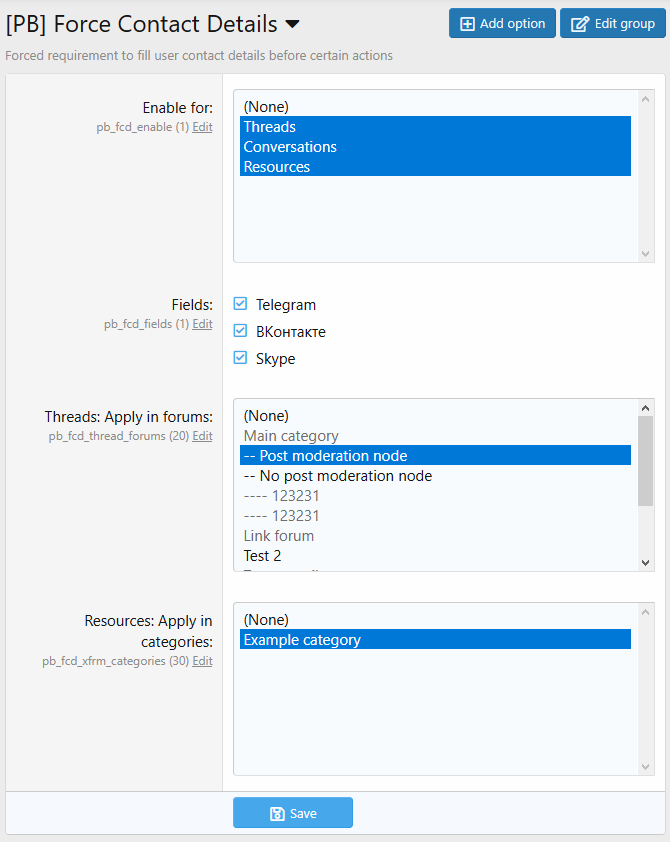The image size is (670, 842).
Task: Click Edit link for pb_fcd_fields
Action: [x=202, y=324]
